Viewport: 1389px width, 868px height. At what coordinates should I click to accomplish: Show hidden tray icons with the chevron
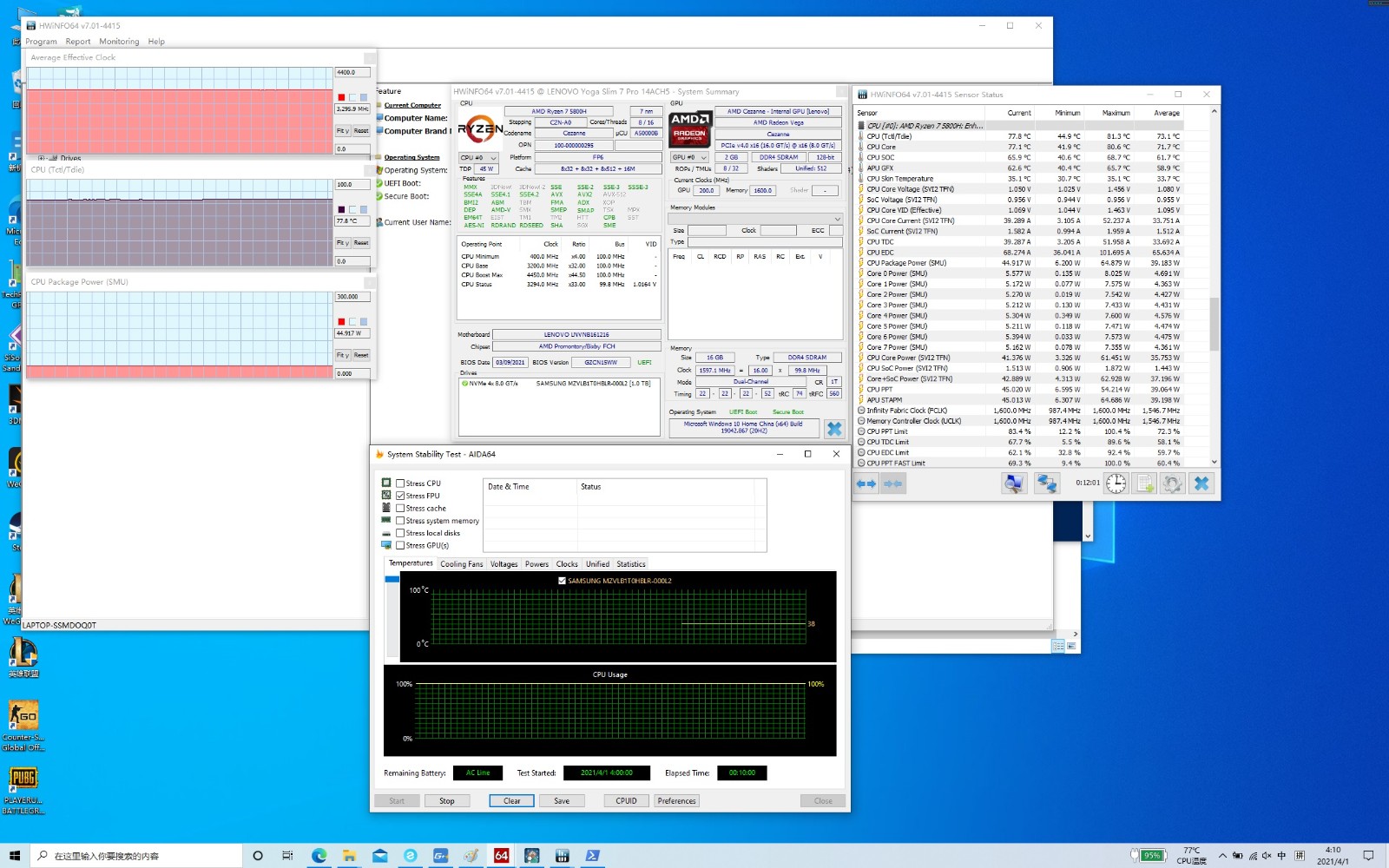(1222, 856)
